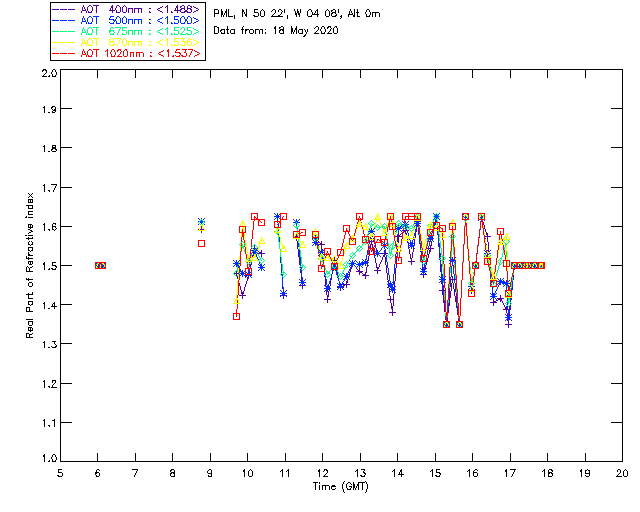Click the time-axis tick label '15'
The image size is (640, 512).
pyautogui.click(x=435, y=473)
